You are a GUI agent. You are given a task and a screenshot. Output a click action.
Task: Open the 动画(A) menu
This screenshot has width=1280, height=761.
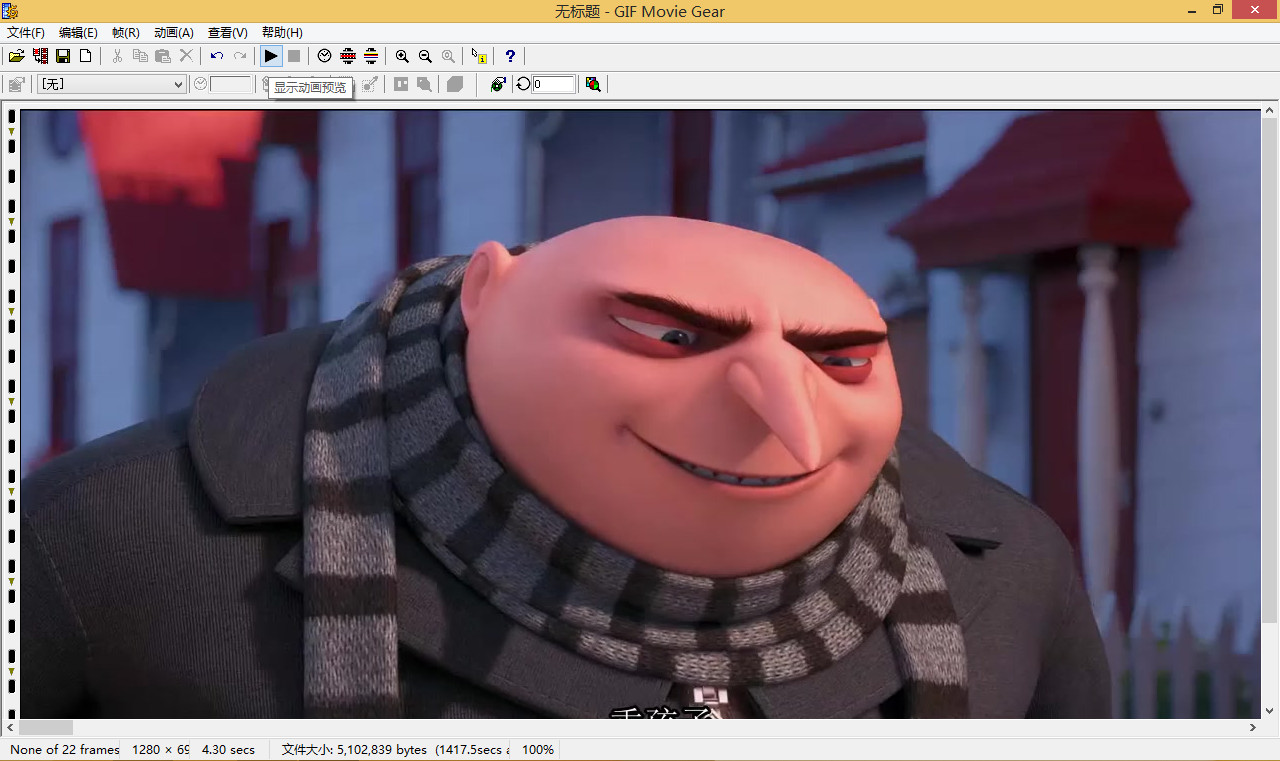pos(174,33)
